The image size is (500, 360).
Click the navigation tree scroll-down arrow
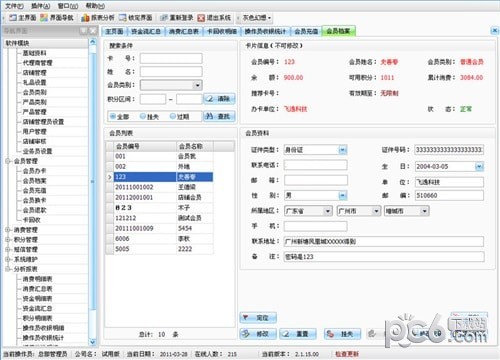(x=93, y=342)
